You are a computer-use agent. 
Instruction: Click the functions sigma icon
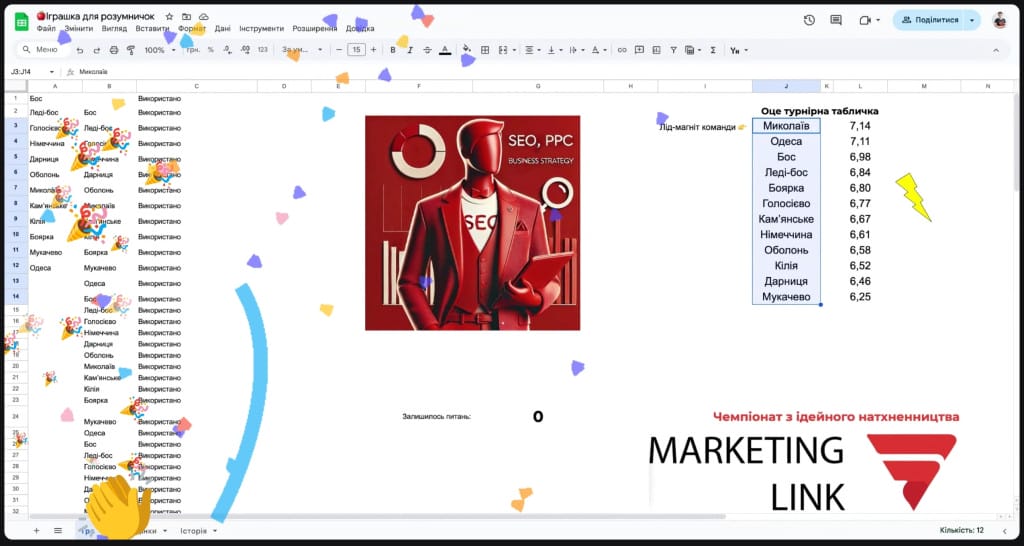(x=712, y=50)
